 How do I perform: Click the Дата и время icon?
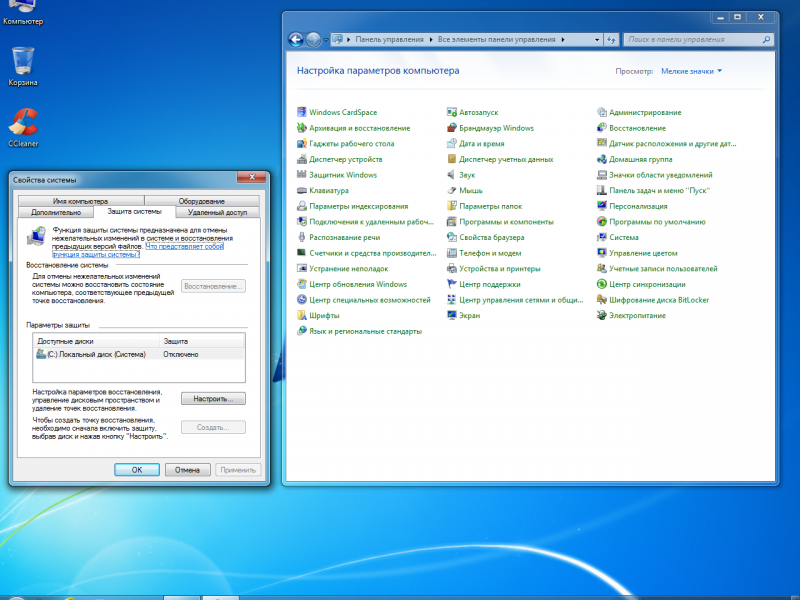point(452,143)
